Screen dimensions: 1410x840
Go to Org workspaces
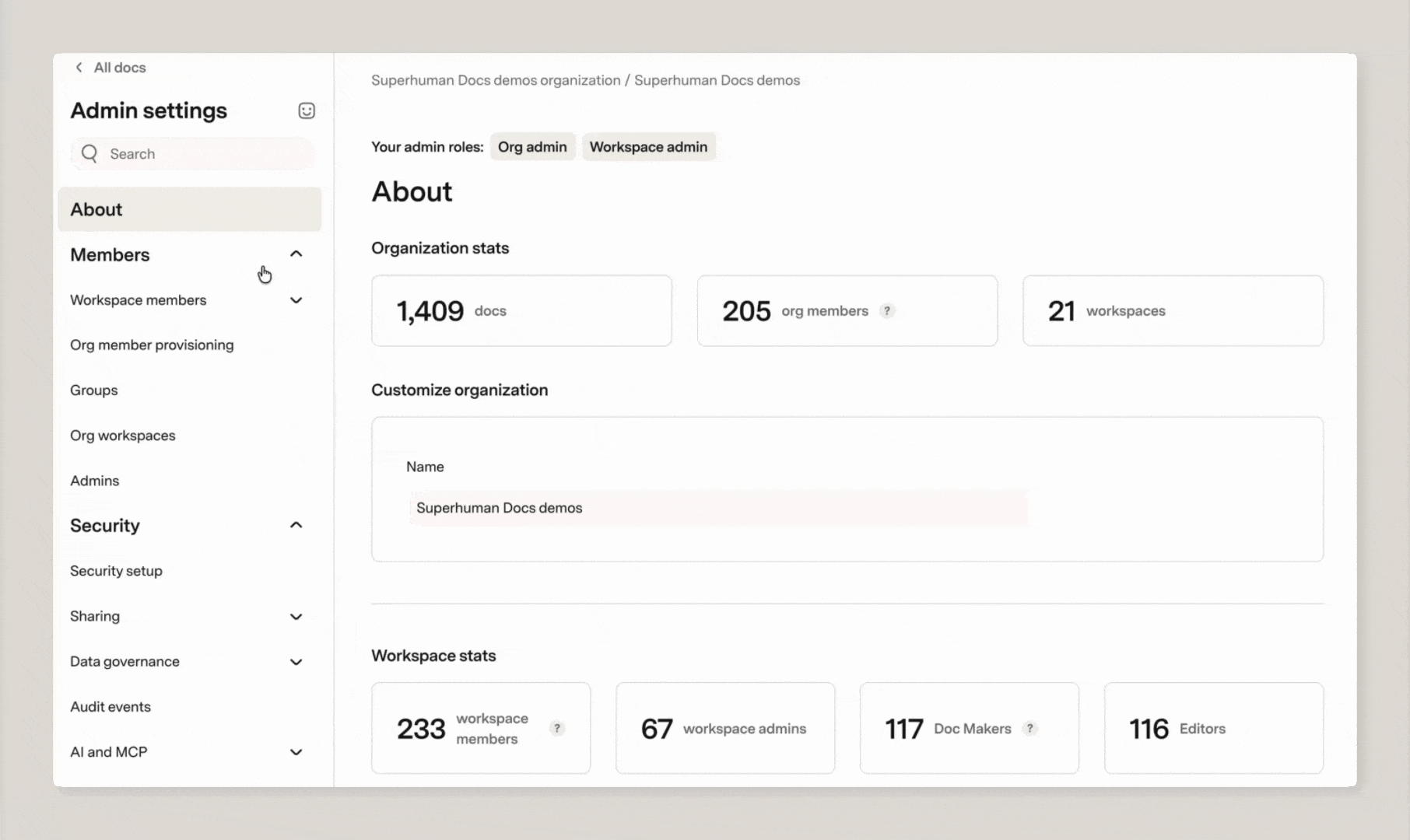tap(122, 436)
